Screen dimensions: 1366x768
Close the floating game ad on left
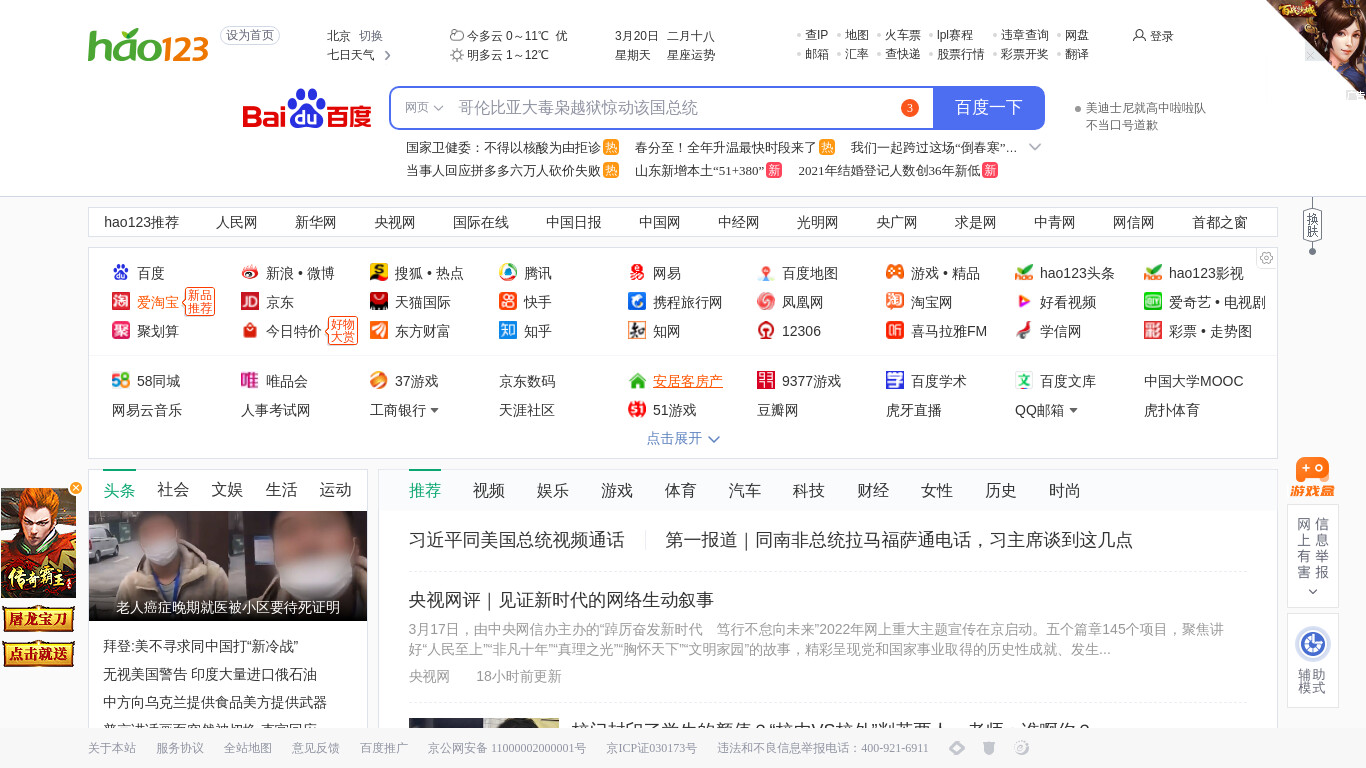pos(76,488)
